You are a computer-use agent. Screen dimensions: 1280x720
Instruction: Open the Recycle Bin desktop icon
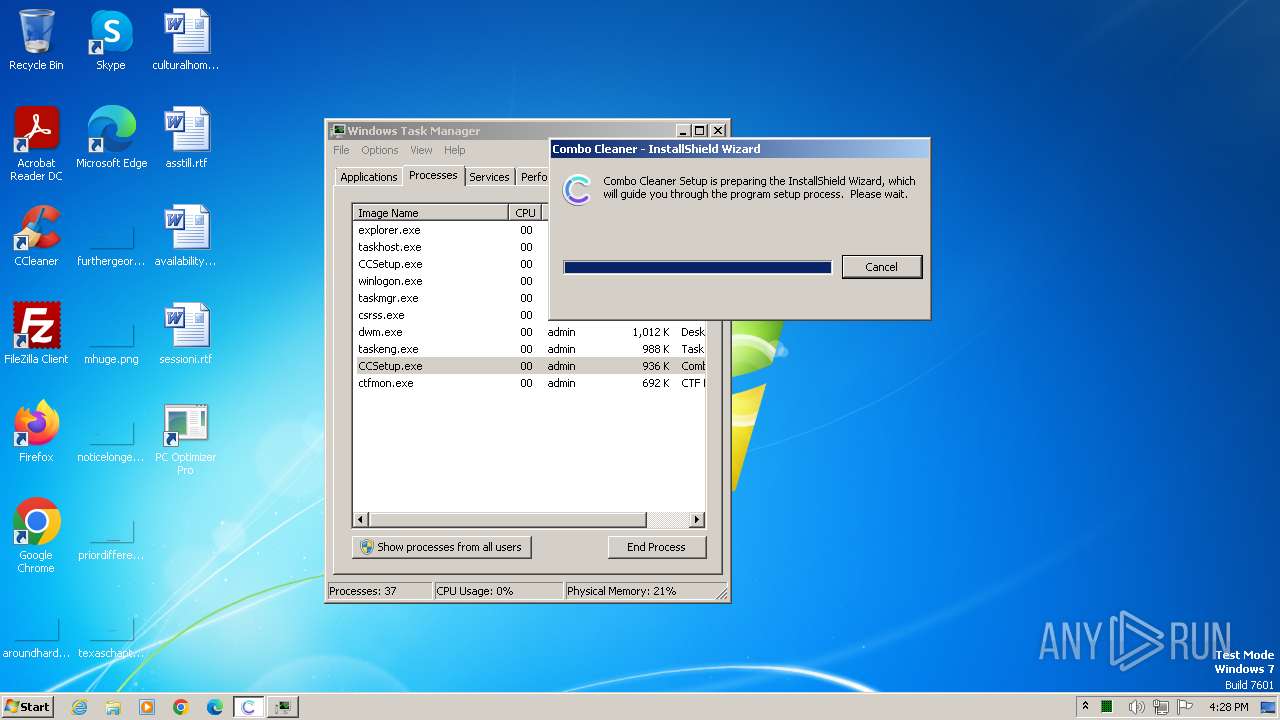[36, 40]
